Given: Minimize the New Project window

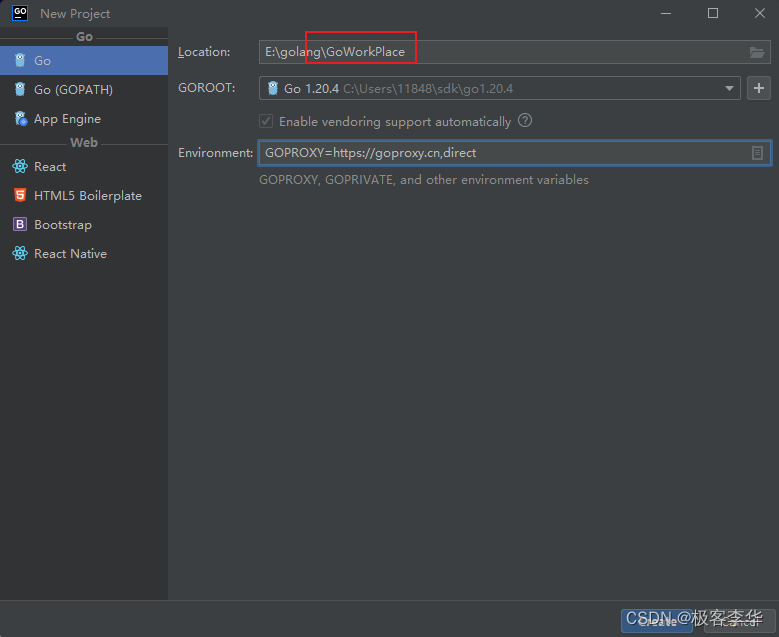Looking at the screenshot, I should coord(666,13).
